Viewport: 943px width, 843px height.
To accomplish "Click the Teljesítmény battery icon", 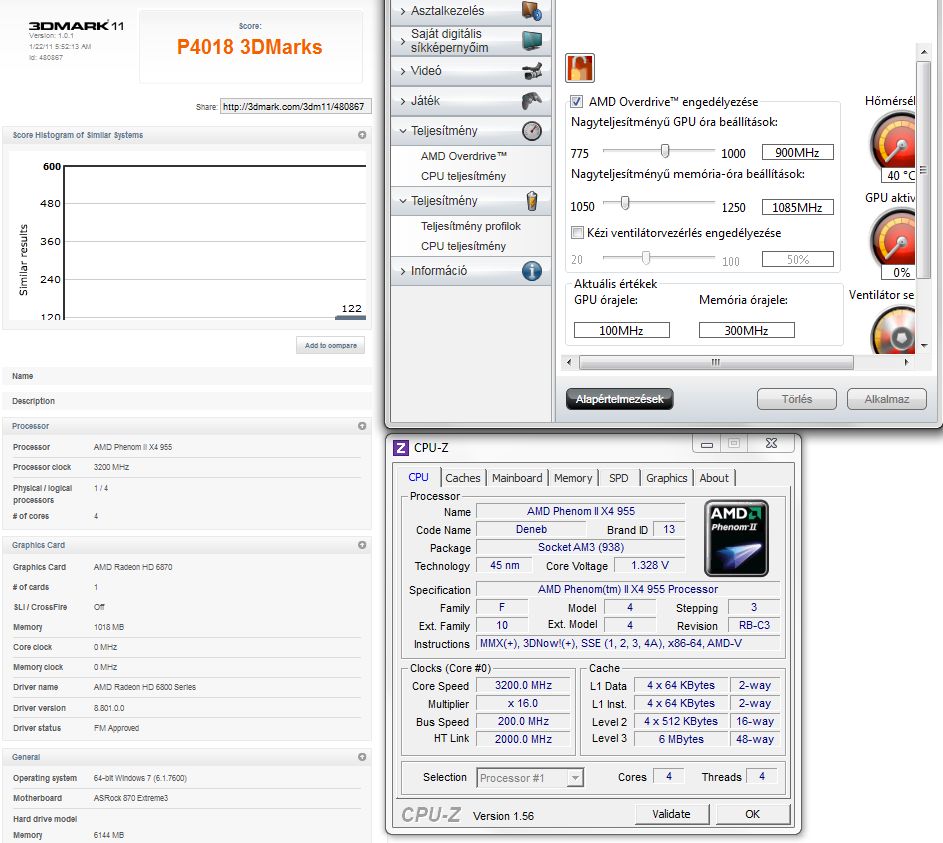I will 532,200.
